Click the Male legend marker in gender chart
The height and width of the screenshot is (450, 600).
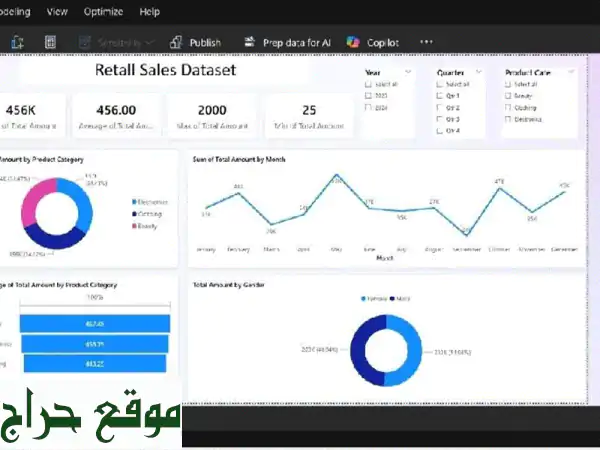[392, 298]
